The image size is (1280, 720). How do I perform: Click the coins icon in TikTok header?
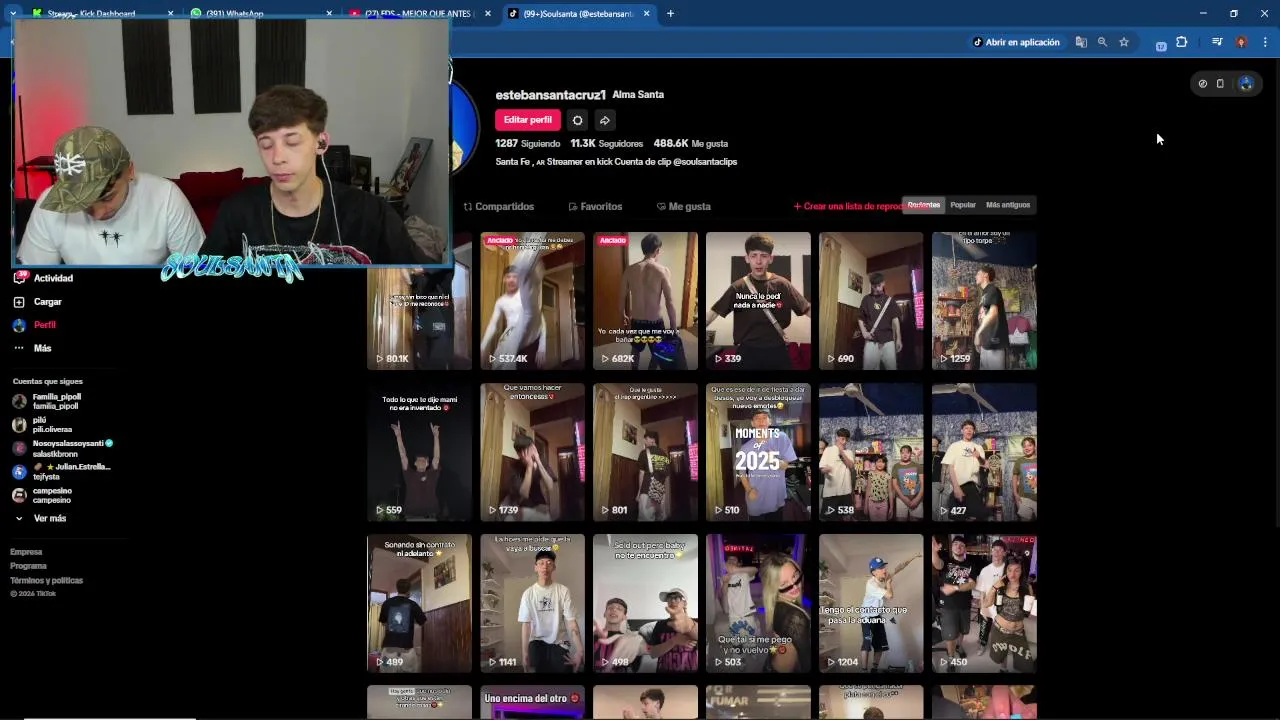(1203, 84)
